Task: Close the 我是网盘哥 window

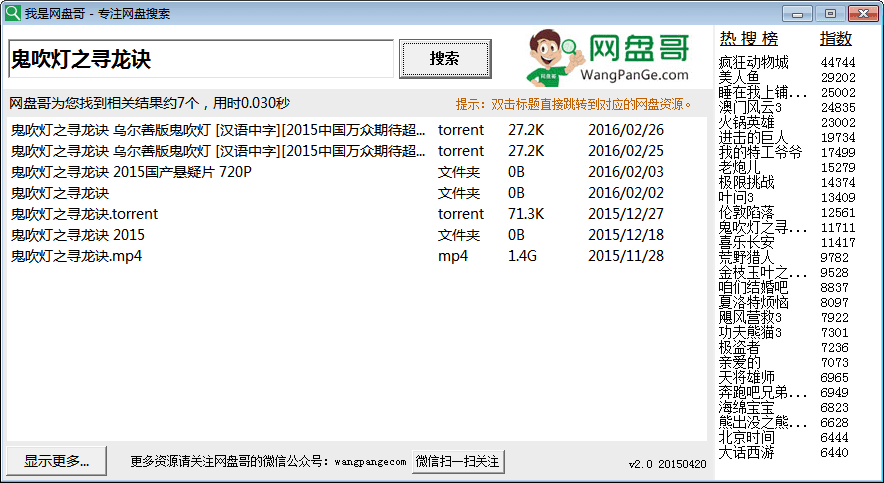Action: (x=863, y=14)
